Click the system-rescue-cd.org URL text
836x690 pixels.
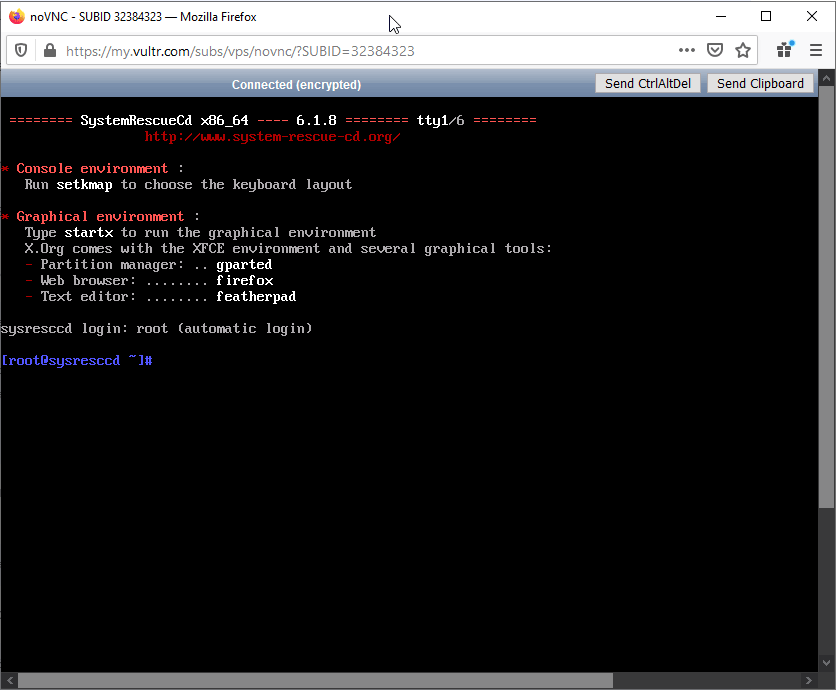pos(272,137)
